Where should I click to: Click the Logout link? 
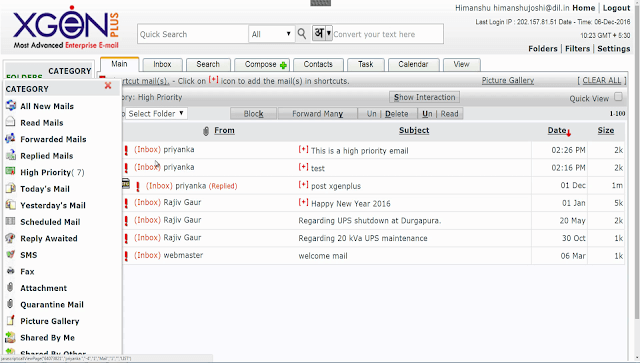pyautogui.click(x=616, y=8)
